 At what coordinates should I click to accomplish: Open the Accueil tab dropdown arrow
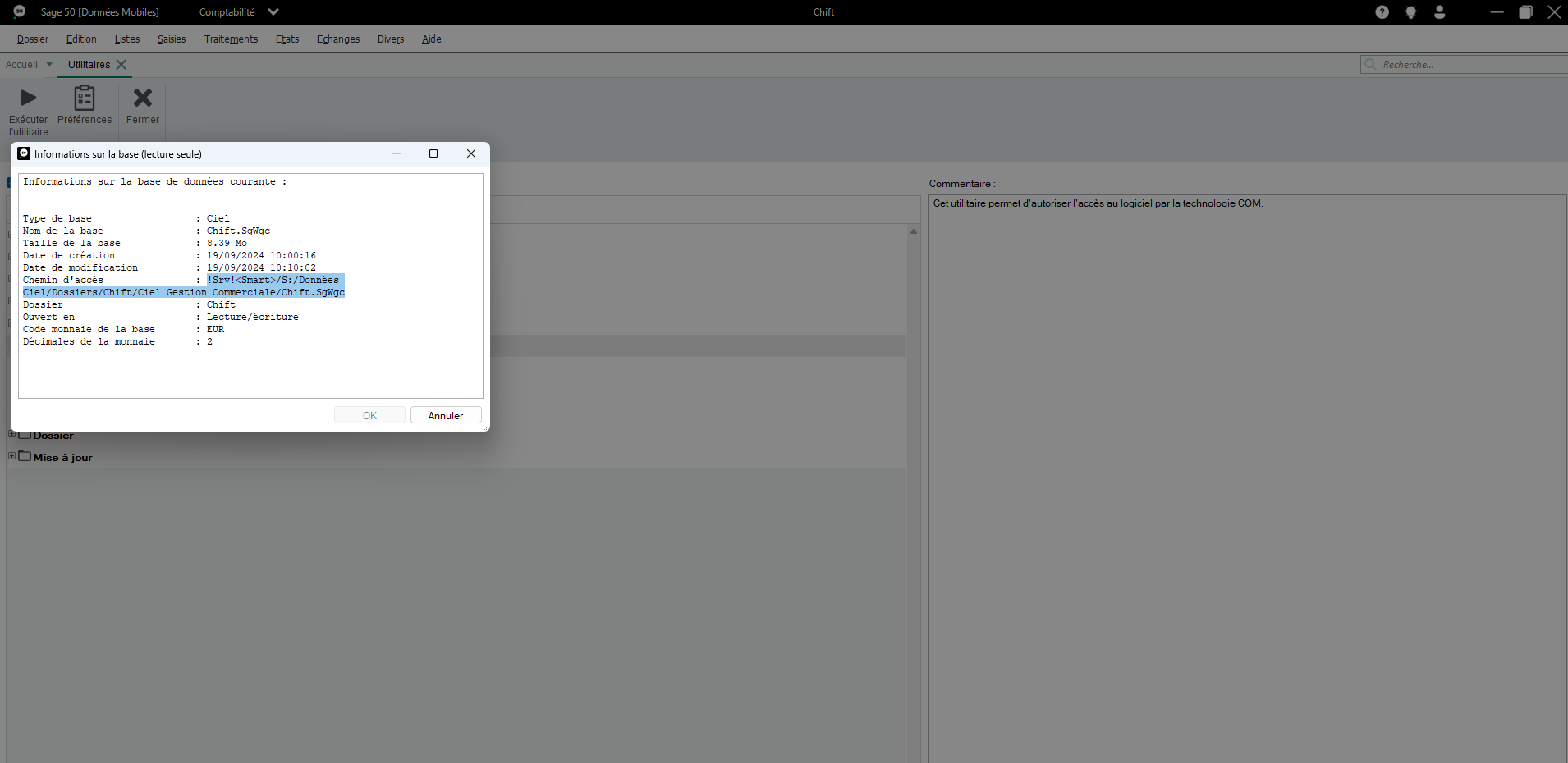(49, 65)
